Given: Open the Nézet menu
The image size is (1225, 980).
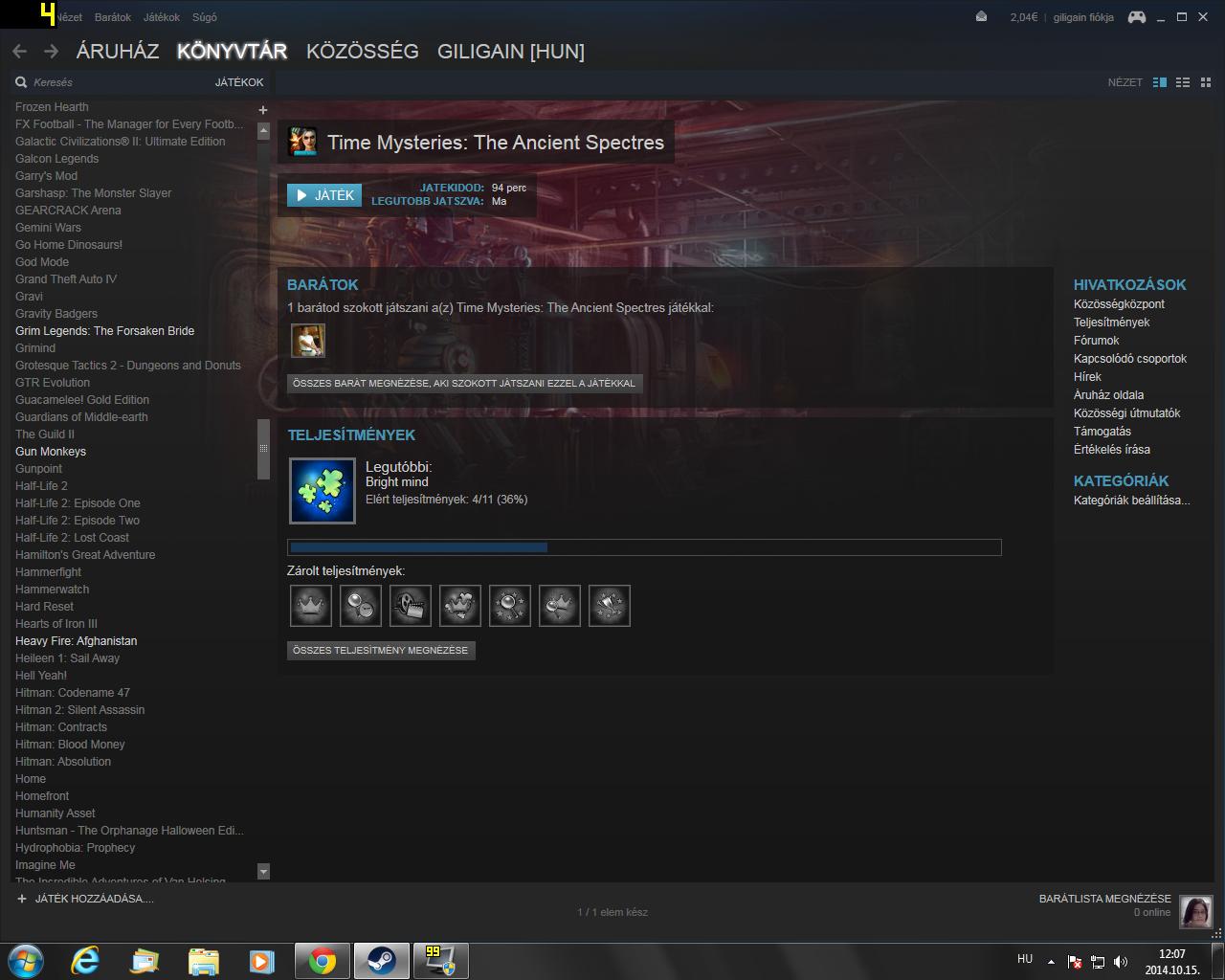Looking at the screenshot, I should pyautogui.click(x=69, y=17).
